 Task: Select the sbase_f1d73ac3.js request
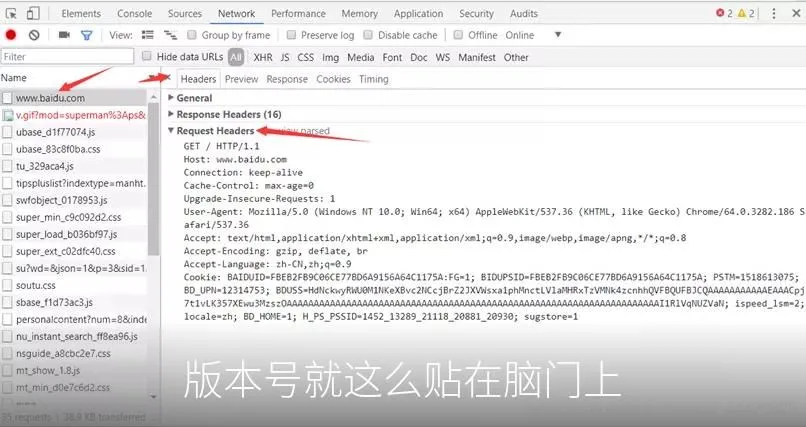point(74,302)
